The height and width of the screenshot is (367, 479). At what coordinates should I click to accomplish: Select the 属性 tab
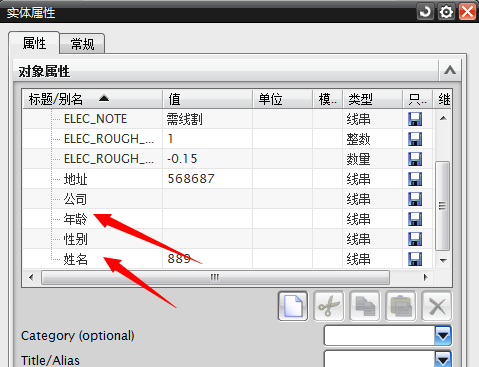click(x=34, y=43)
